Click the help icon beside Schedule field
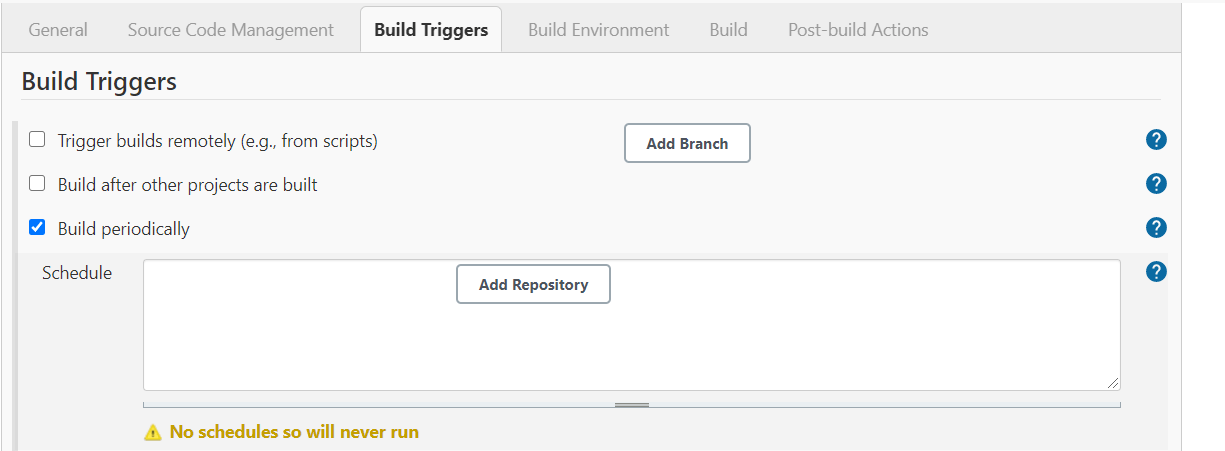Viewport: 1225px width, 451px height. tap(1156, 271)
